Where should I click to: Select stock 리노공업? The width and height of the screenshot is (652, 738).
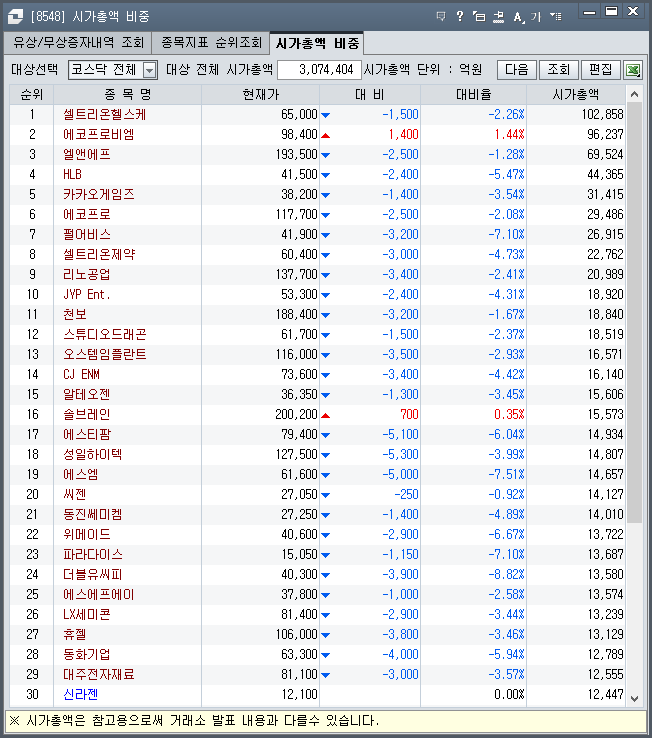87,274
